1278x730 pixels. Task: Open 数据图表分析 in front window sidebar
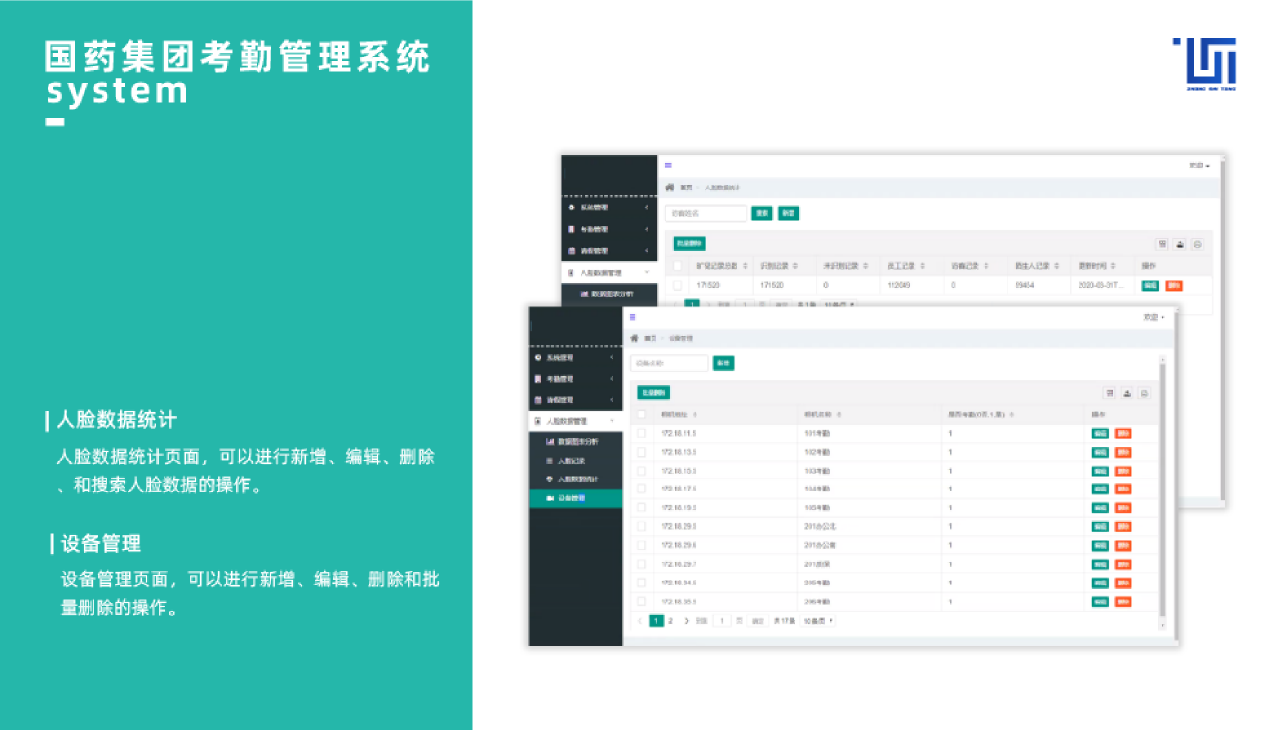(x=575, y=441)
